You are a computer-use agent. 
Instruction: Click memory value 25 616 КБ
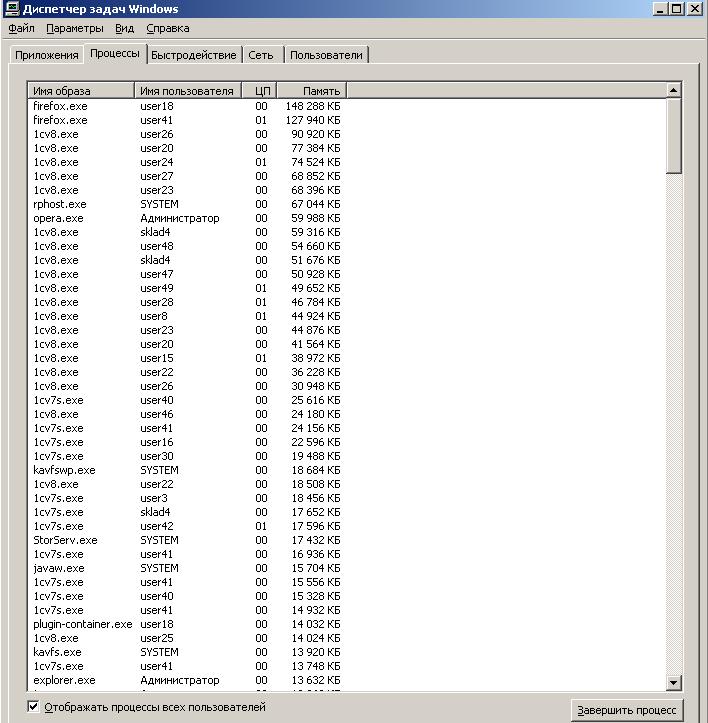tap(315, 400)
